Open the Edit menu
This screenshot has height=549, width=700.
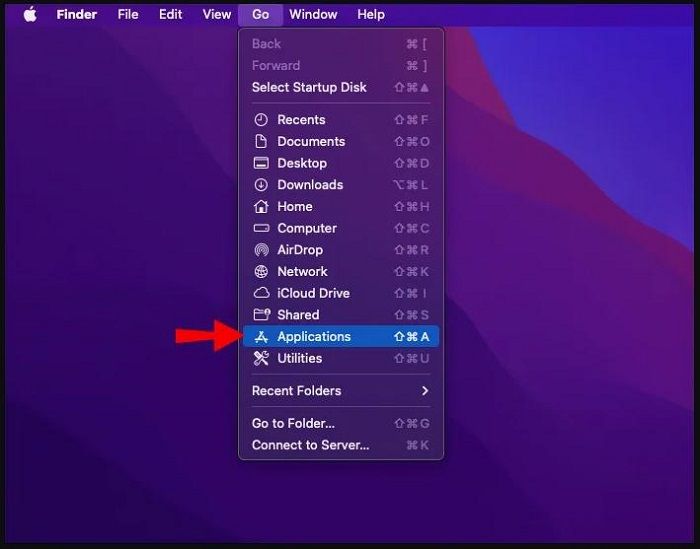click(x=170, y=15)
